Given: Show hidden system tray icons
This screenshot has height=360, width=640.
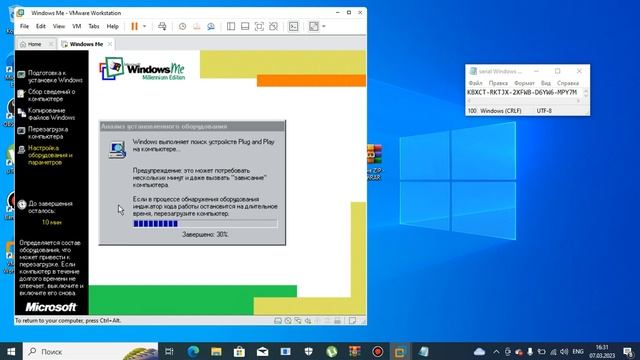Looking at the screenshot, I should click(496, 351).
